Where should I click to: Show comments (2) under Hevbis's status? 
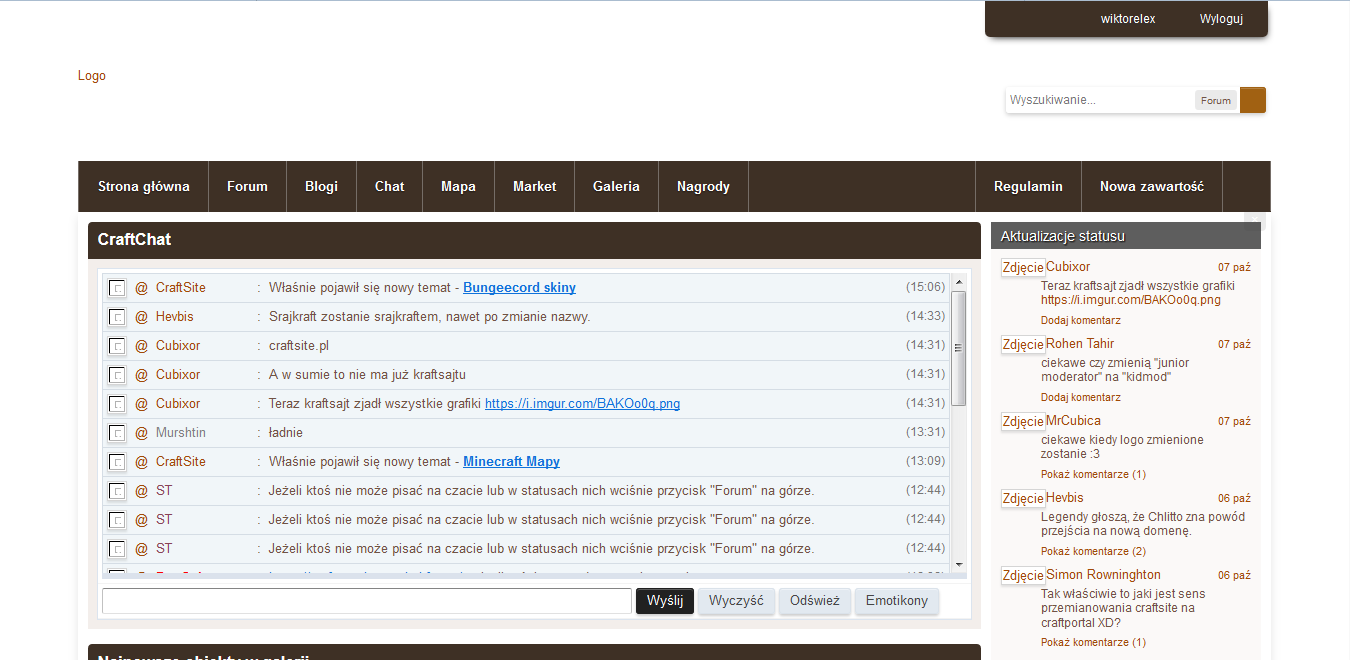point(1093,551)
